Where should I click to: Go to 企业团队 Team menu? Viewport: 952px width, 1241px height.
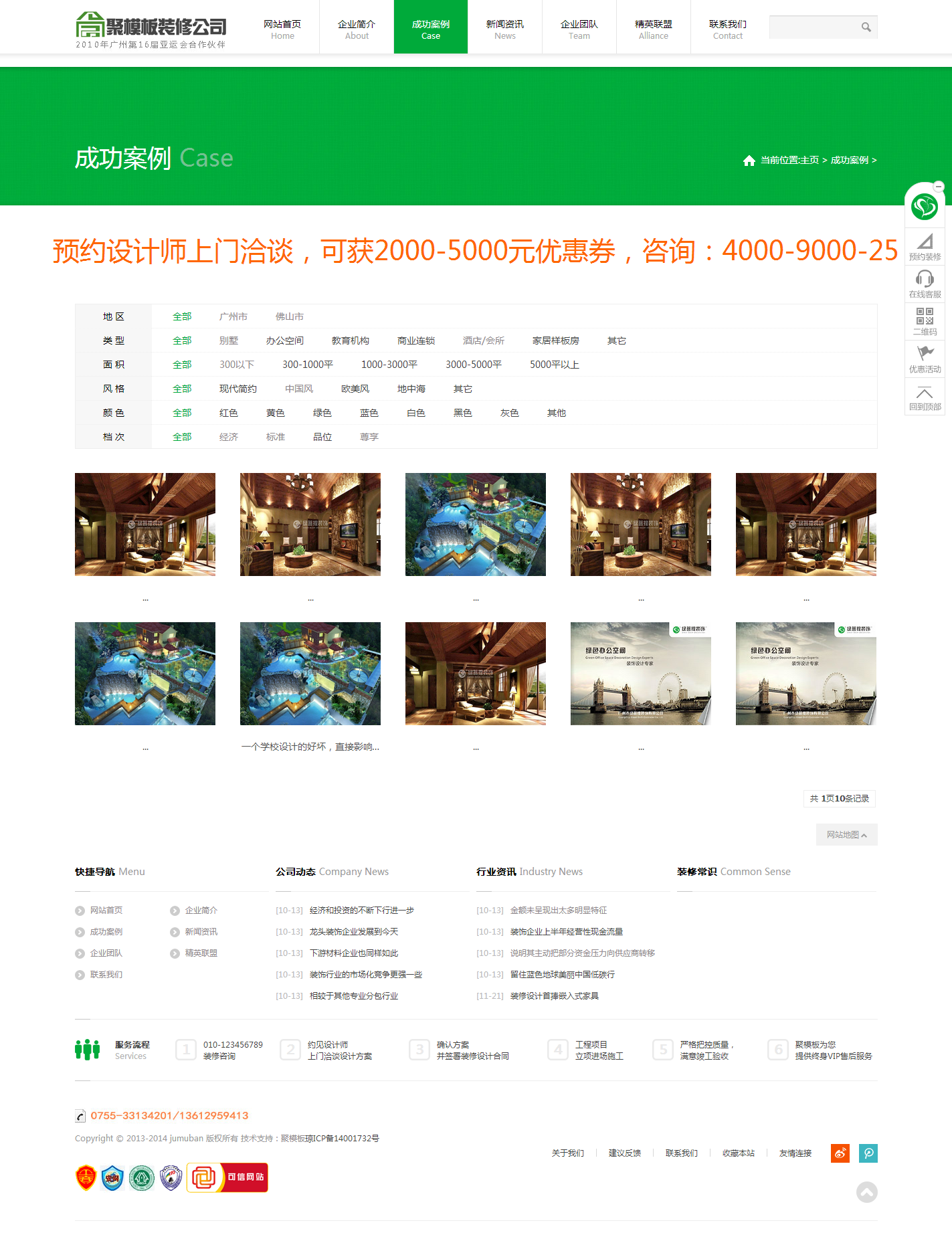coord(579,29)
